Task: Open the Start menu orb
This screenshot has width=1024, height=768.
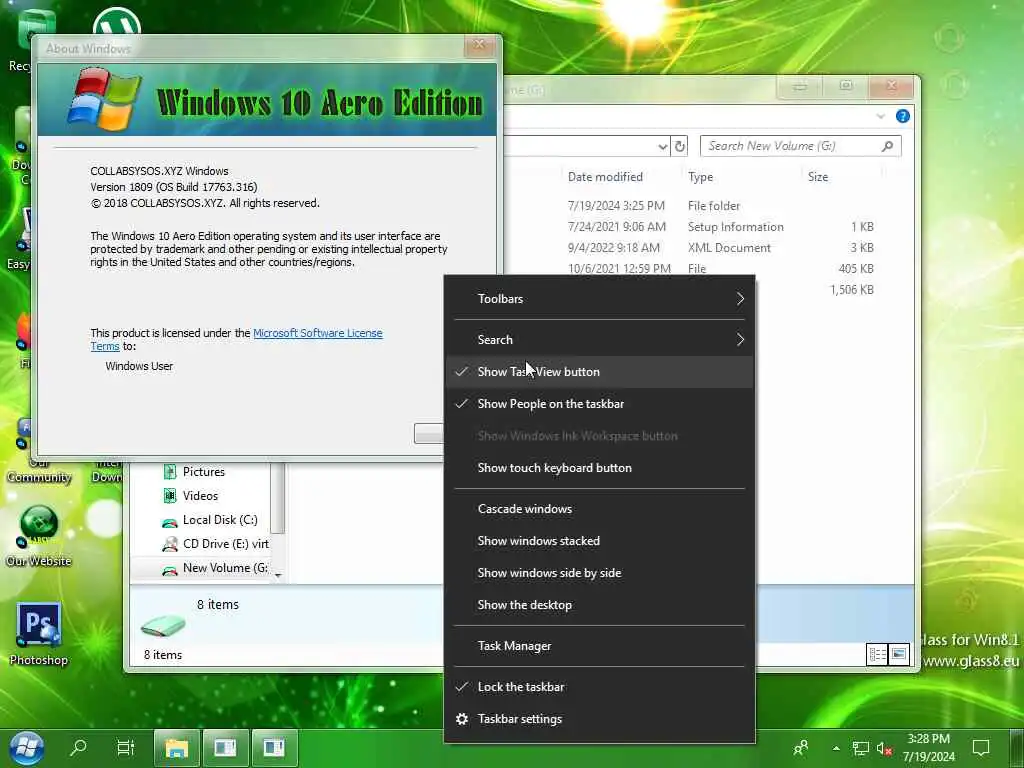Action: [27, 748]
